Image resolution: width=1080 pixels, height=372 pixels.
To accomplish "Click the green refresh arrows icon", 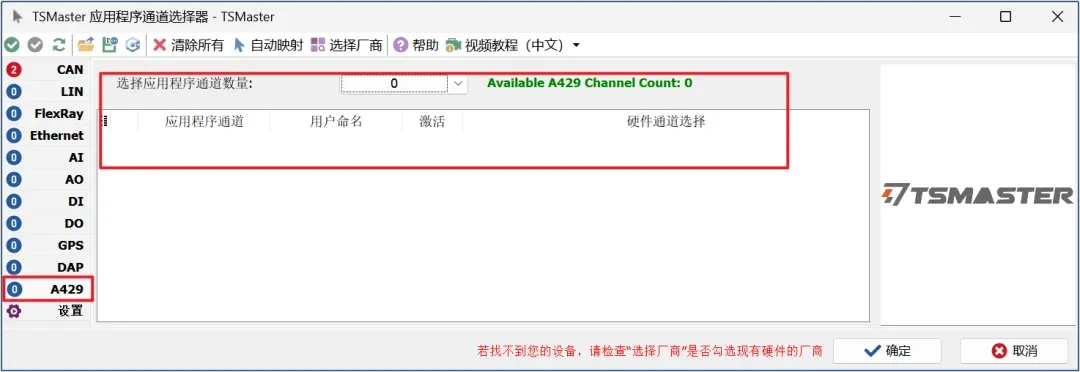I will click(x=60, y=45).
